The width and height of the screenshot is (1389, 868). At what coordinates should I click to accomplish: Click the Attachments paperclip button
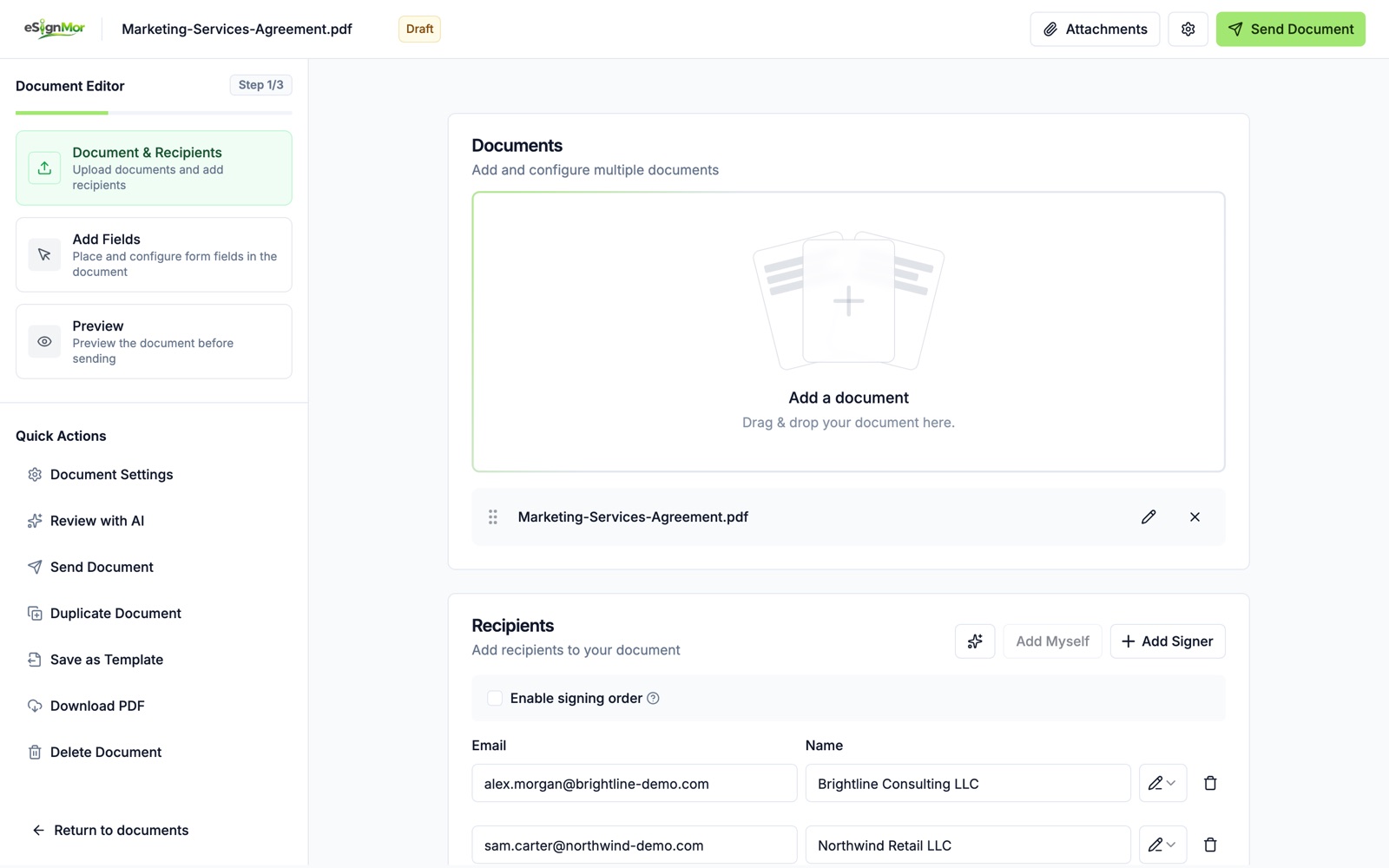click(x=1095, y=29)
